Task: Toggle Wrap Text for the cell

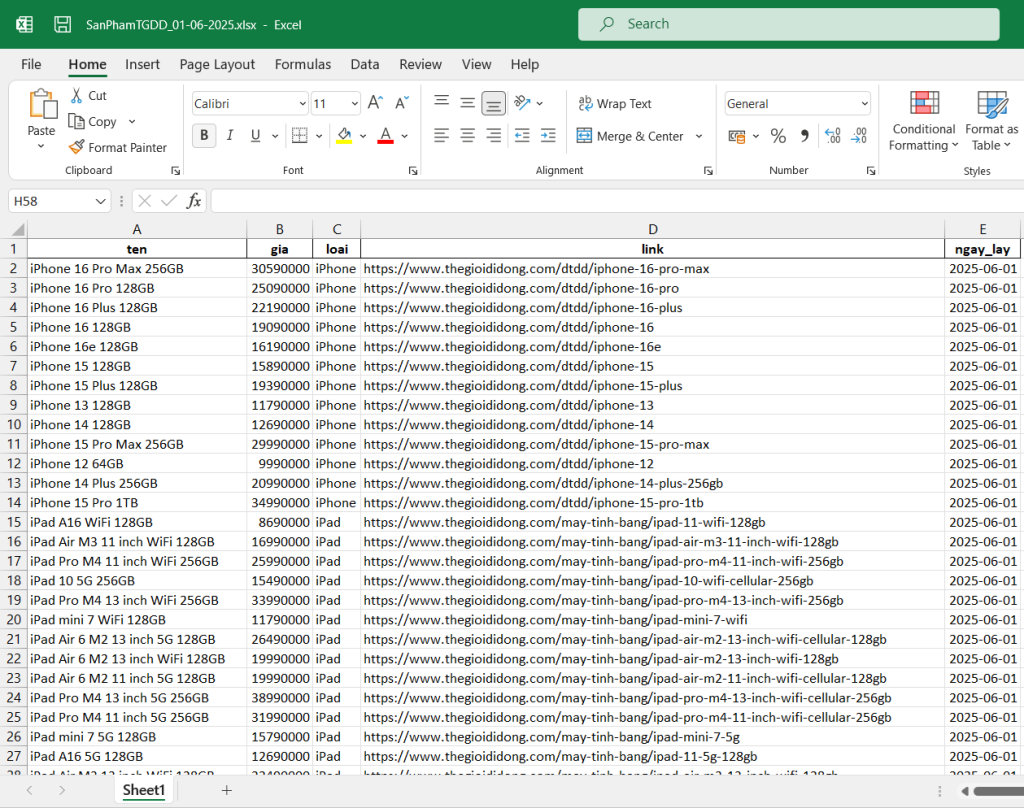Action: pos(615,103)
